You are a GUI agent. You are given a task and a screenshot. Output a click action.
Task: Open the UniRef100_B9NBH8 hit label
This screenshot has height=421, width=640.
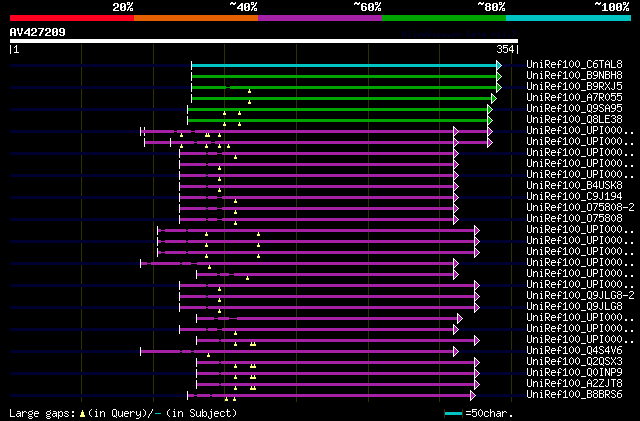[574, 75]
